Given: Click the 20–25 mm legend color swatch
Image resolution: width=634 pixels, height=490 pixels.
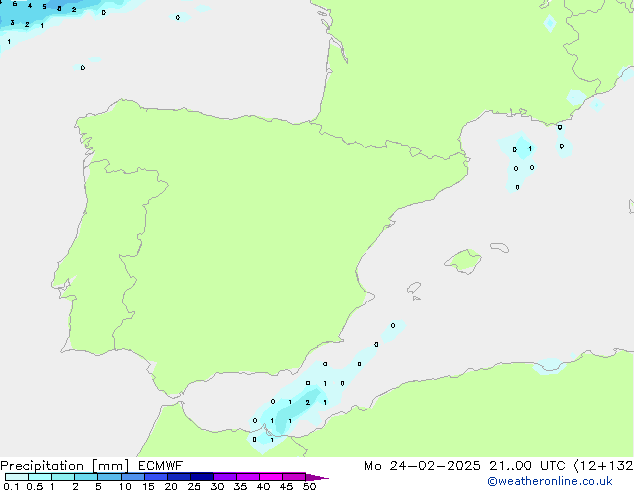Looking at the screenshot, I should (x=178, y=477).
